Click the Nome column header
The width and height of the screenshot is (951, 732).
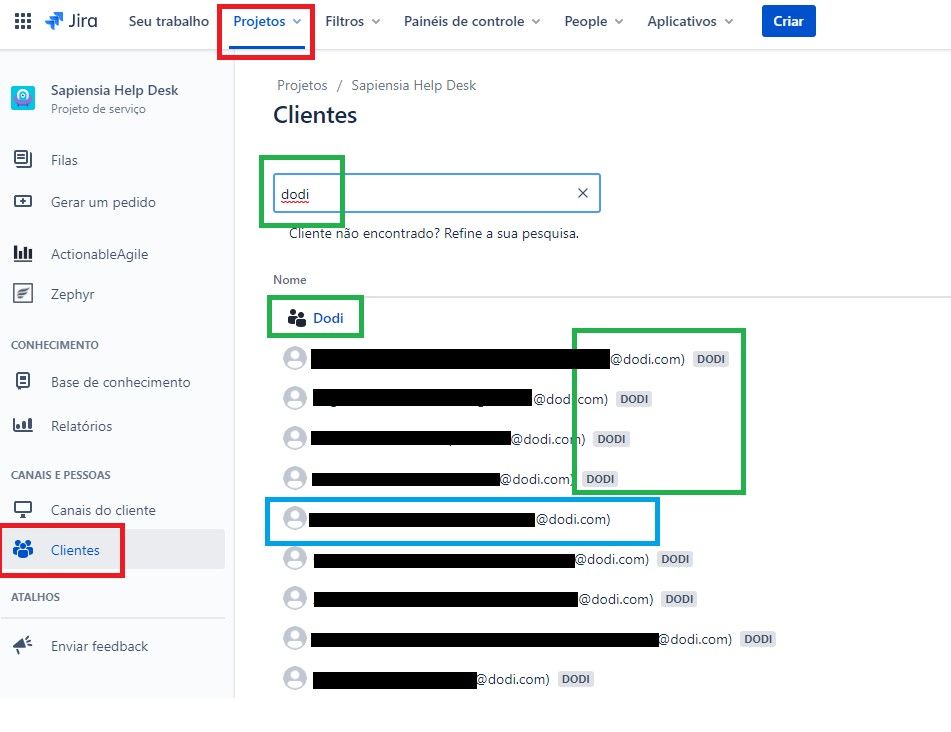tap(289, 280)
